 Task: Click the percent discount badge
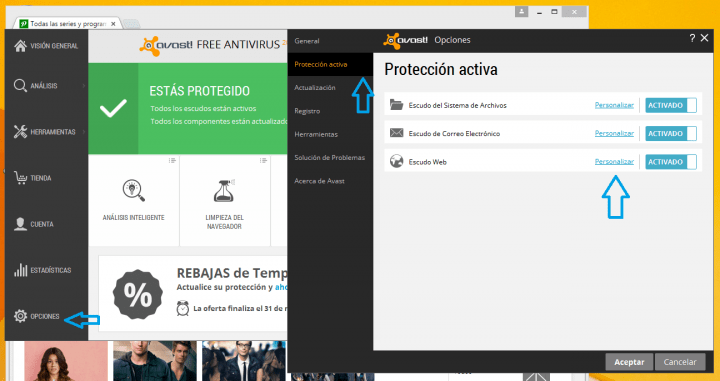[138, 295]
